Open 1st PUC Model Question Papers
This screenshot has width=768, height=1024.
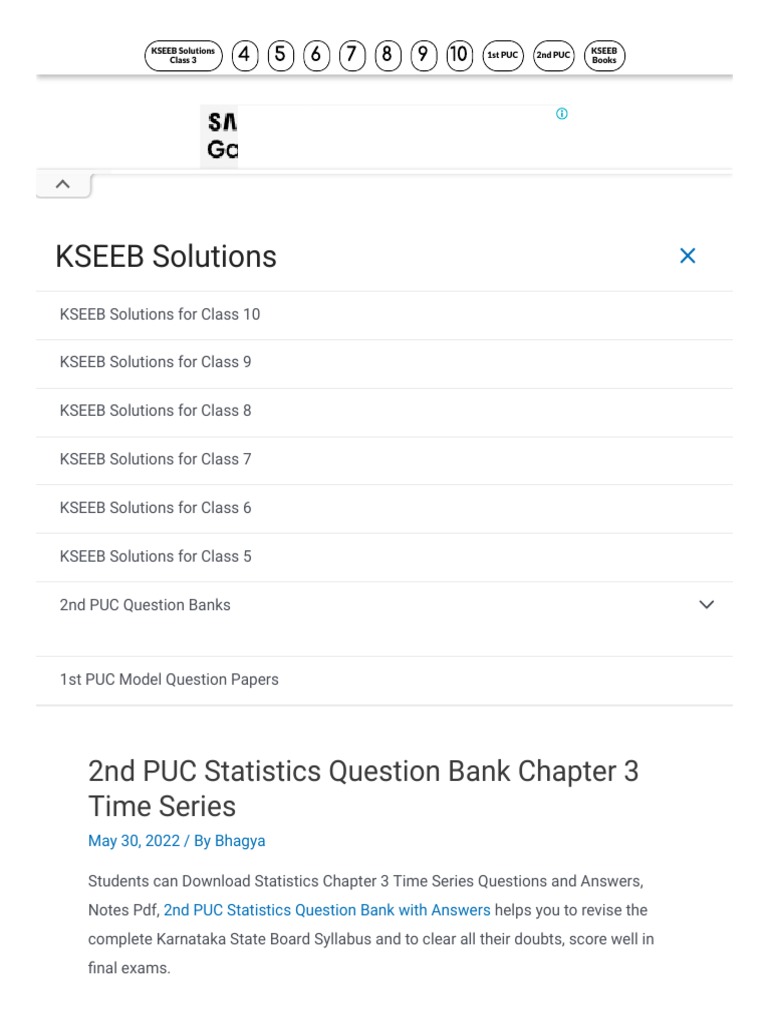(169, 680)
